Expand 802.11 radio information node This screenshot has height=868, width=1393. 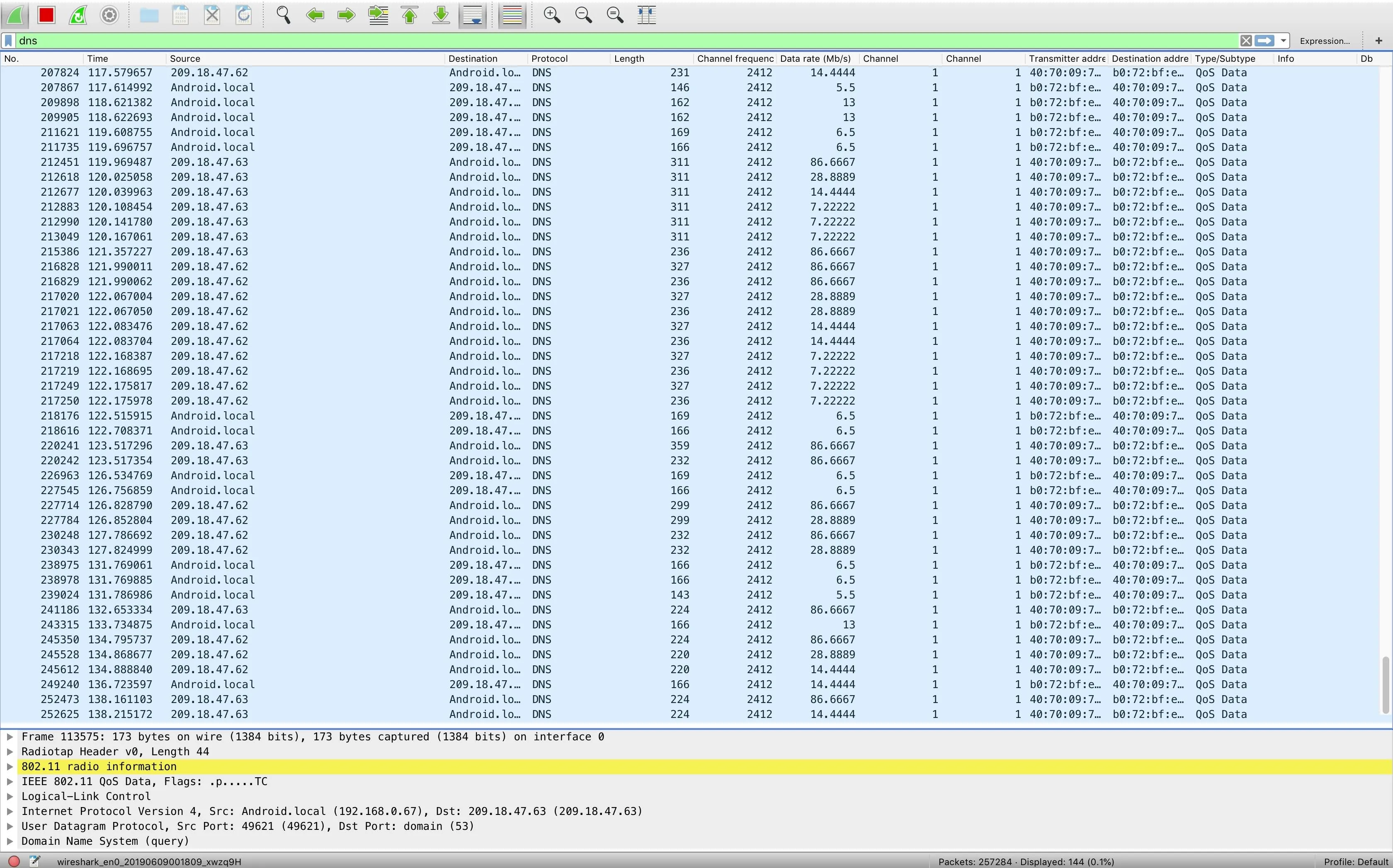pos(10,766)
